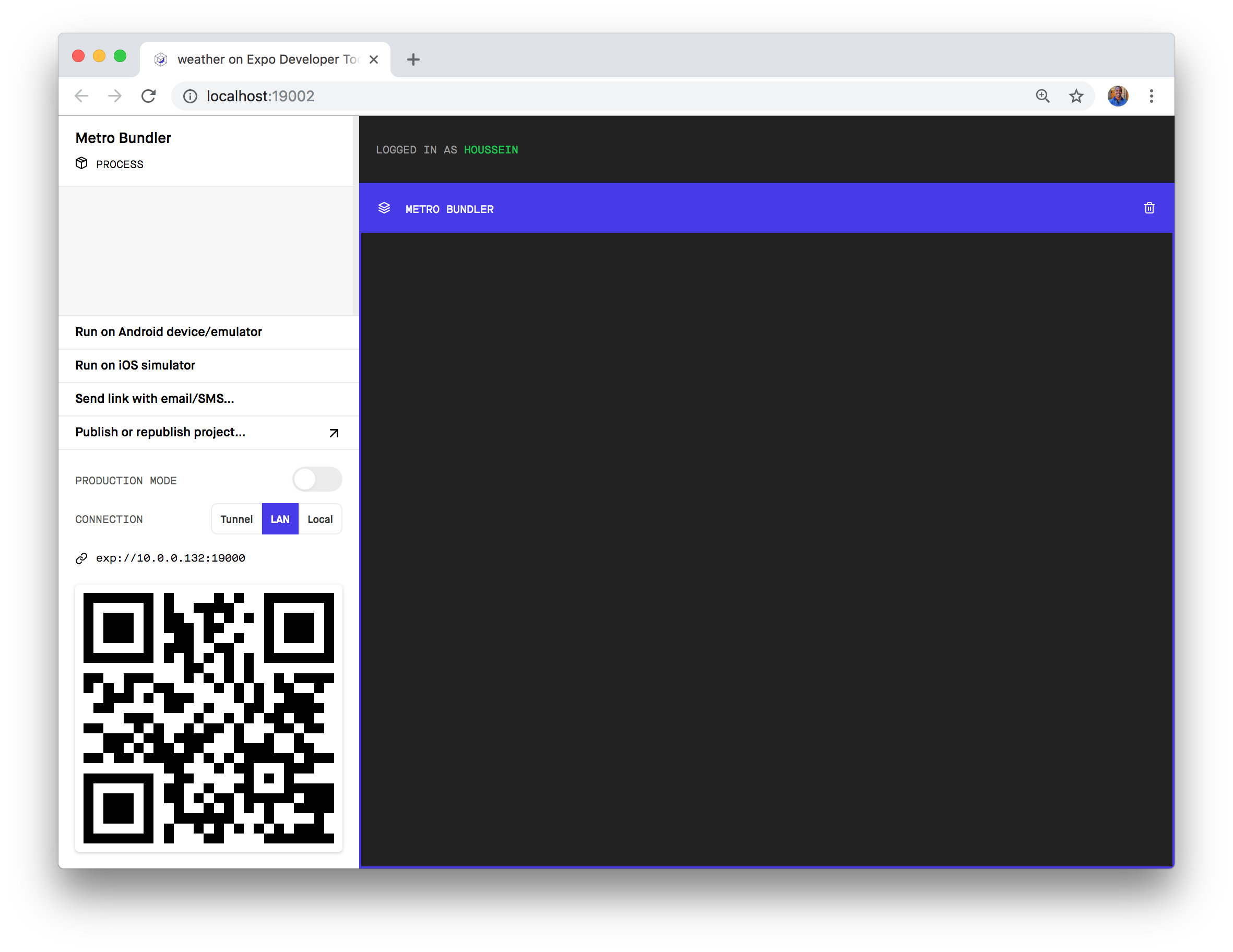Click the layers icon in Metro Bundler header

384,208
